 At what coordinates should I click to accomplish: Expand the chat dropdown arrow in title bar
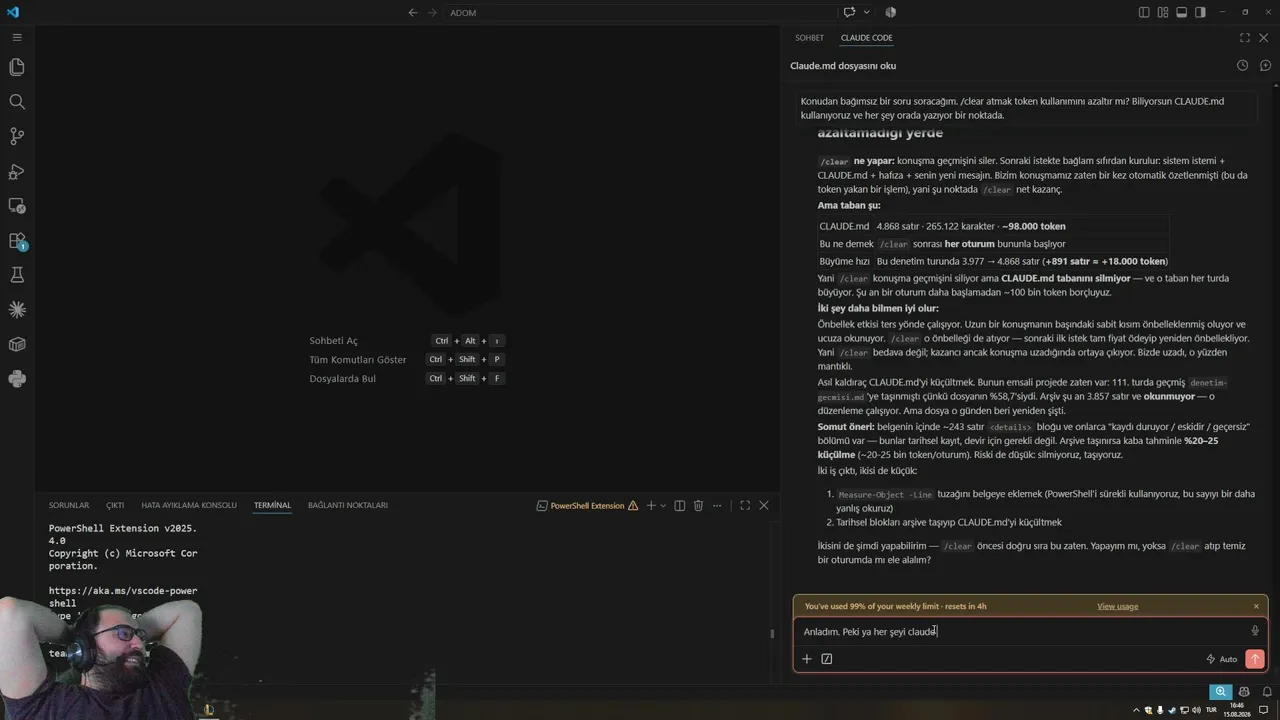(866, 12)
